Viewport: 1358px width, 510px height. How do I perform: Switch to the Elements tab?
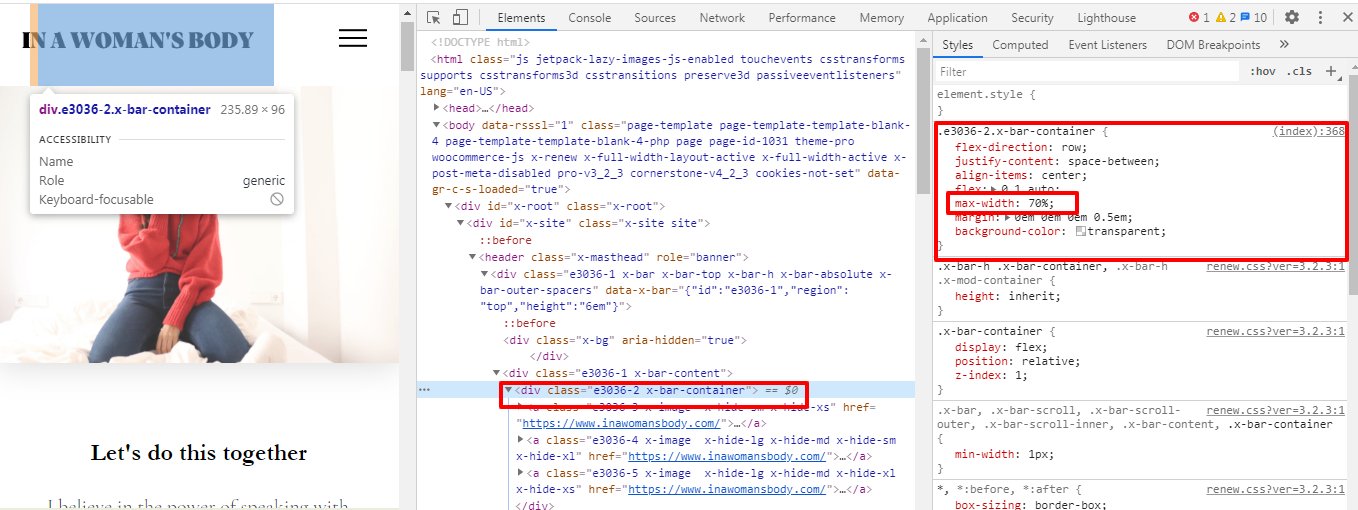pyautogui.click(x=521, y=17)
